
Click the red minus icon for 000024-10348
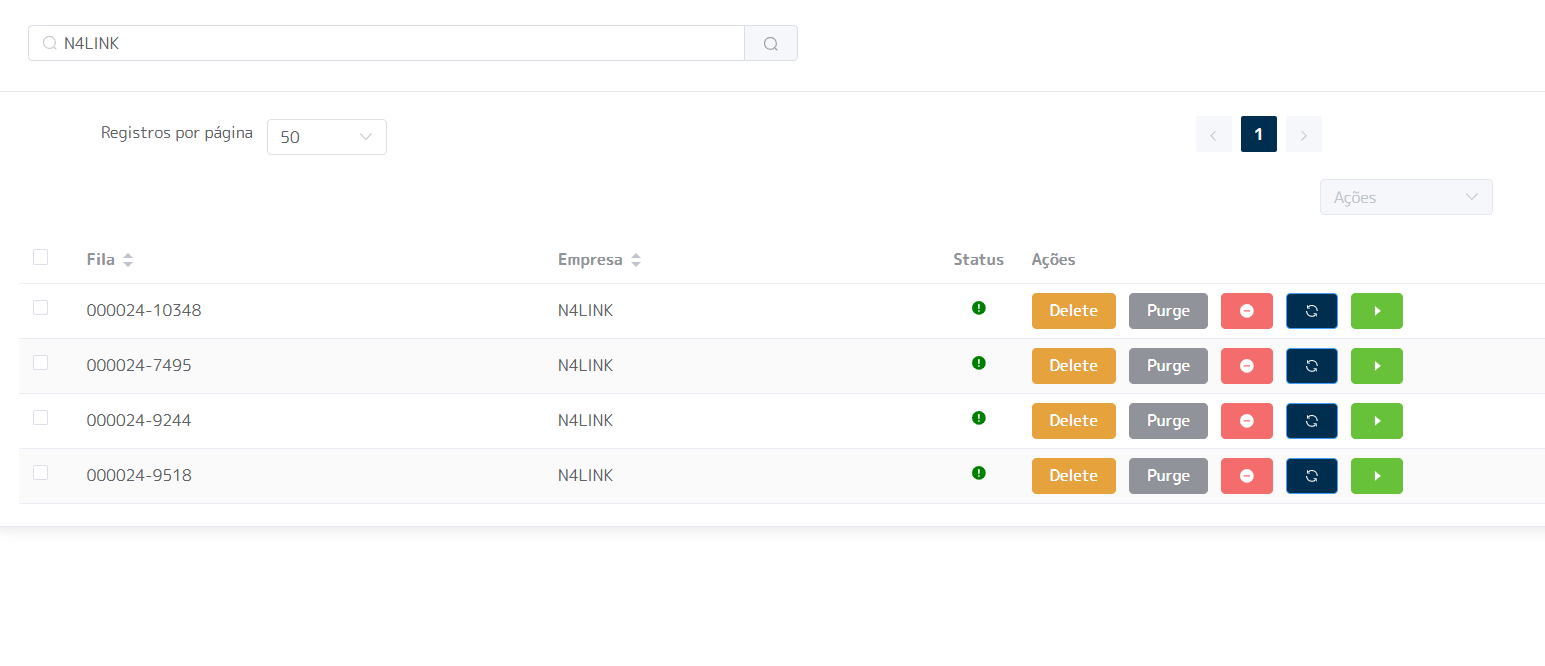coord(1247,311)
